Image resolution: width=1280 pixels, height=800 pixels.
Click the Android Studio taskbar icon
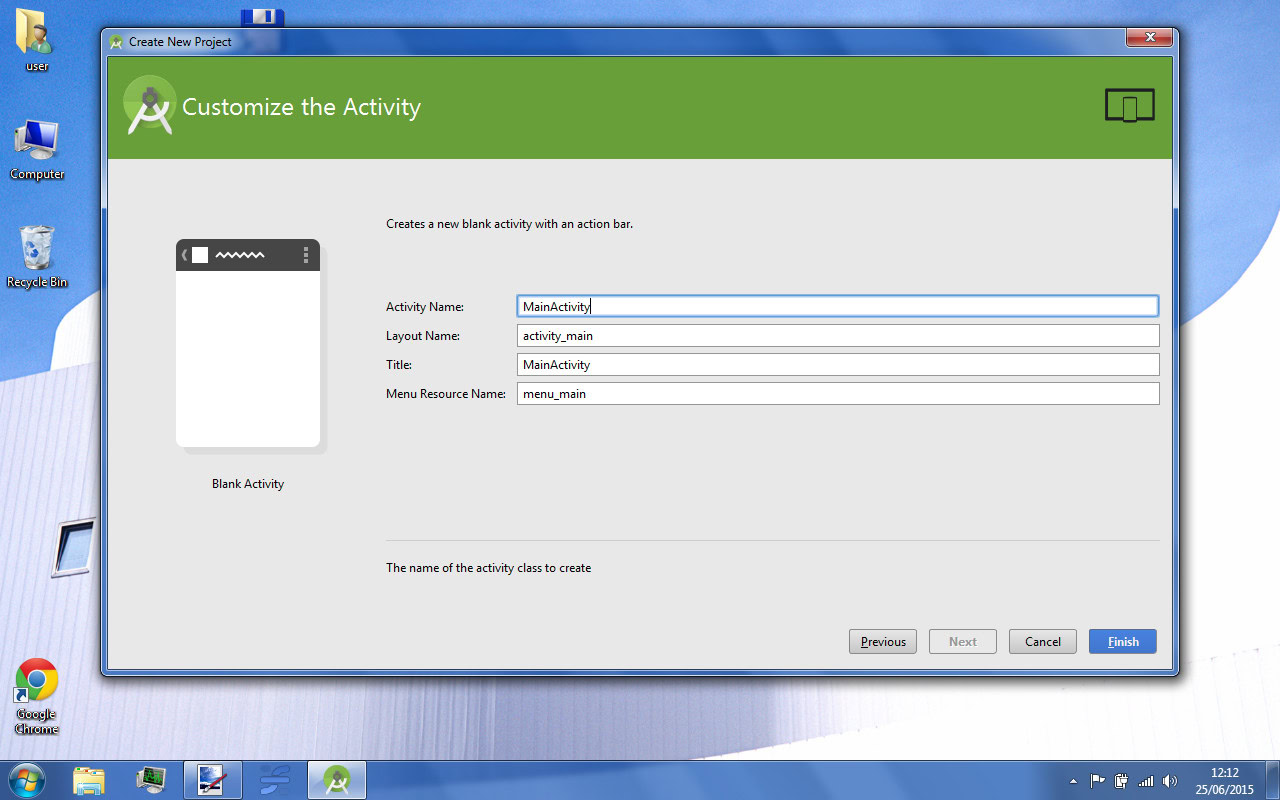coord(336,779)
